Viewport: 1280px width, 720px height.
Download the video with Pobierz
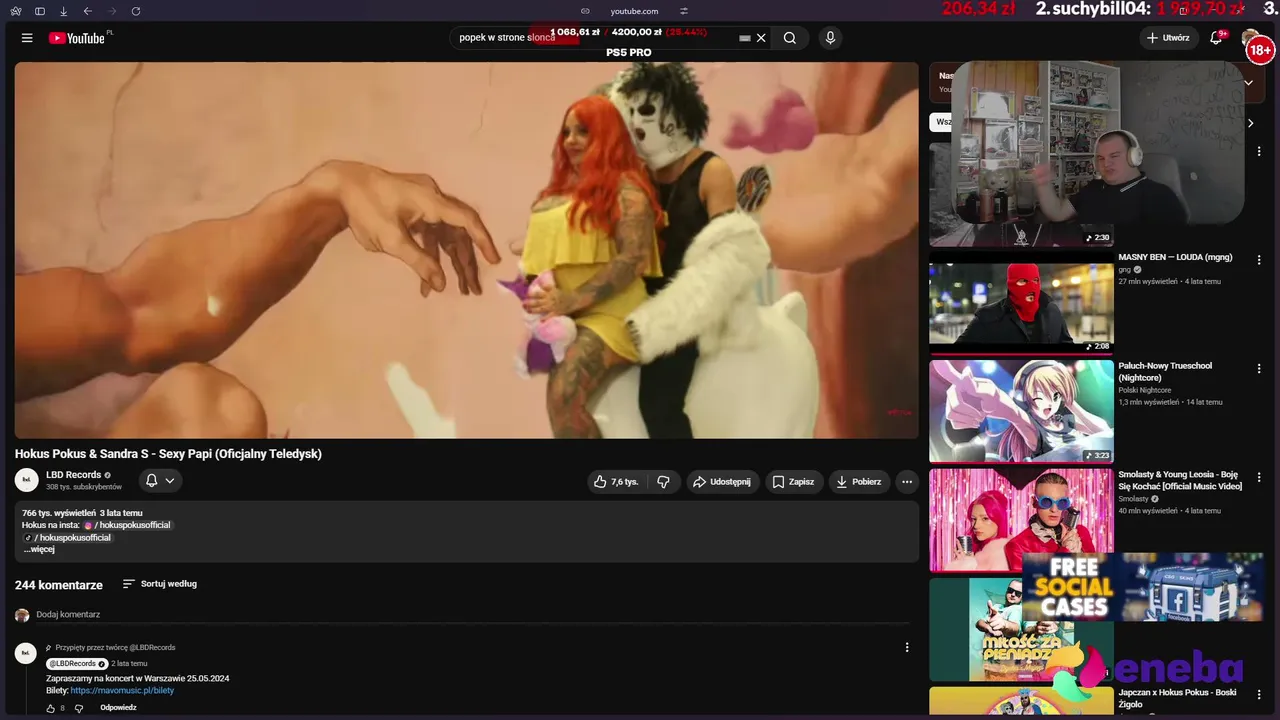(859, 481)
